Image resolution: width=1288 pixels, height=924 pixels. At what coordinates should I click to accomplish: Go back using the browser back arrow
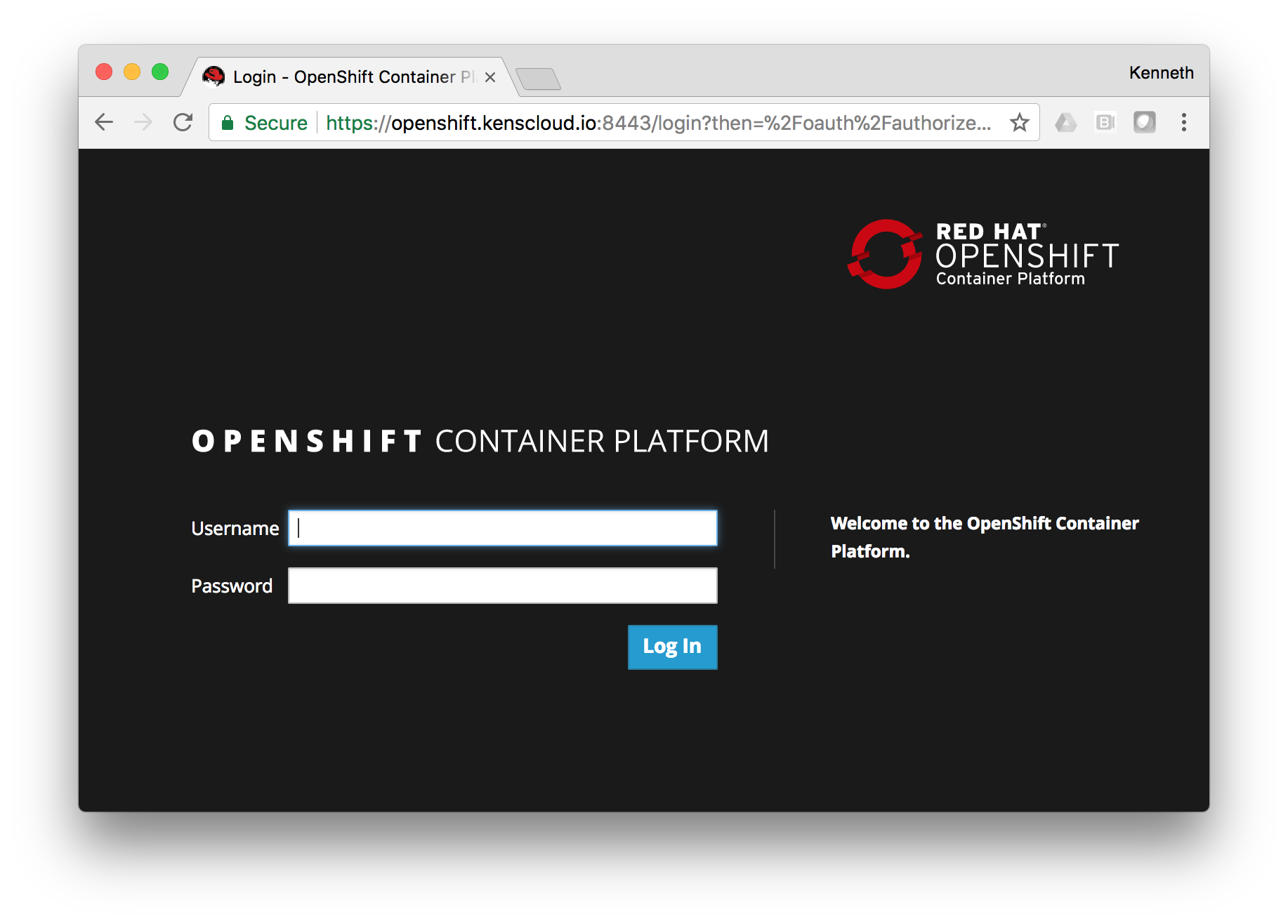(104, 122)
